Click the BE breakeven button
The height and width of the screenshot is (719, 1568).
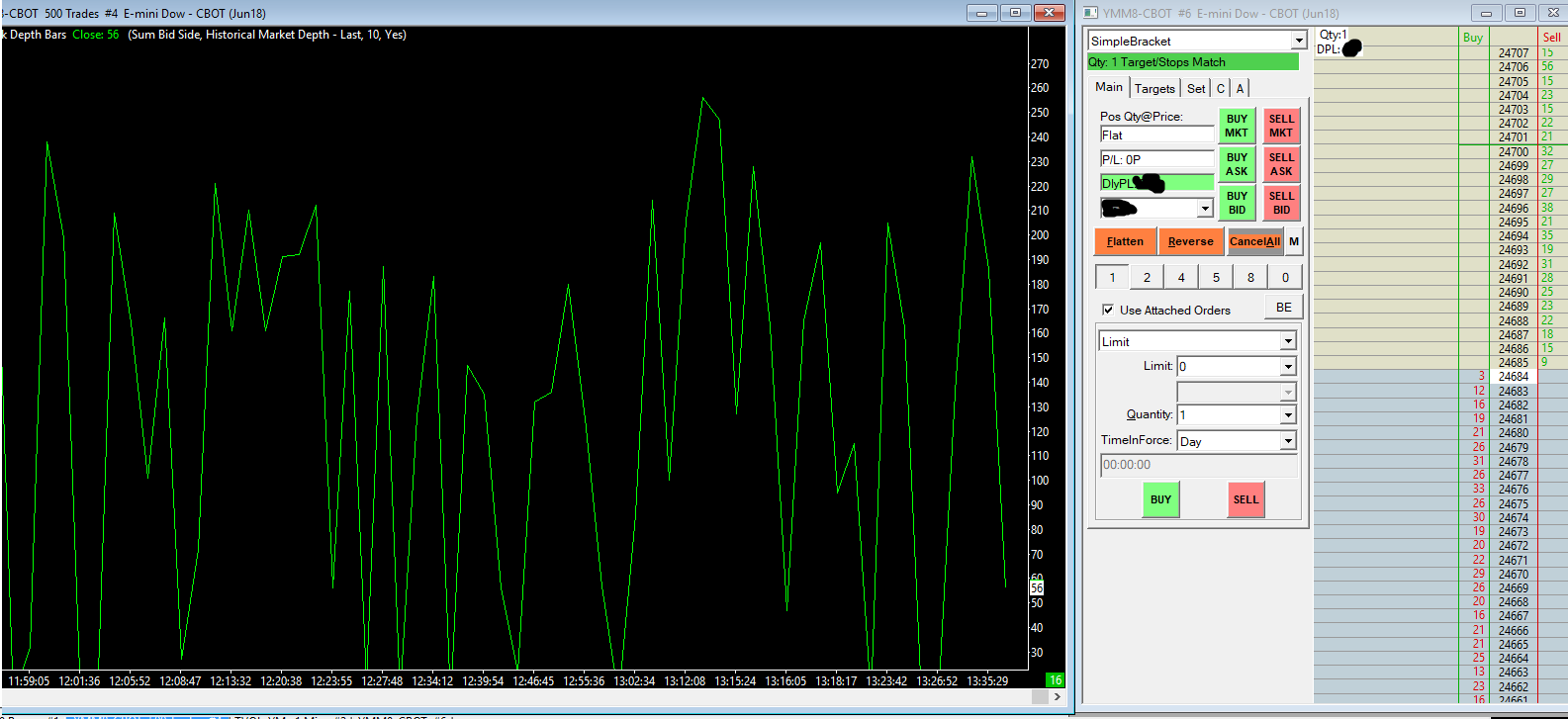[x=1283, y=308]
